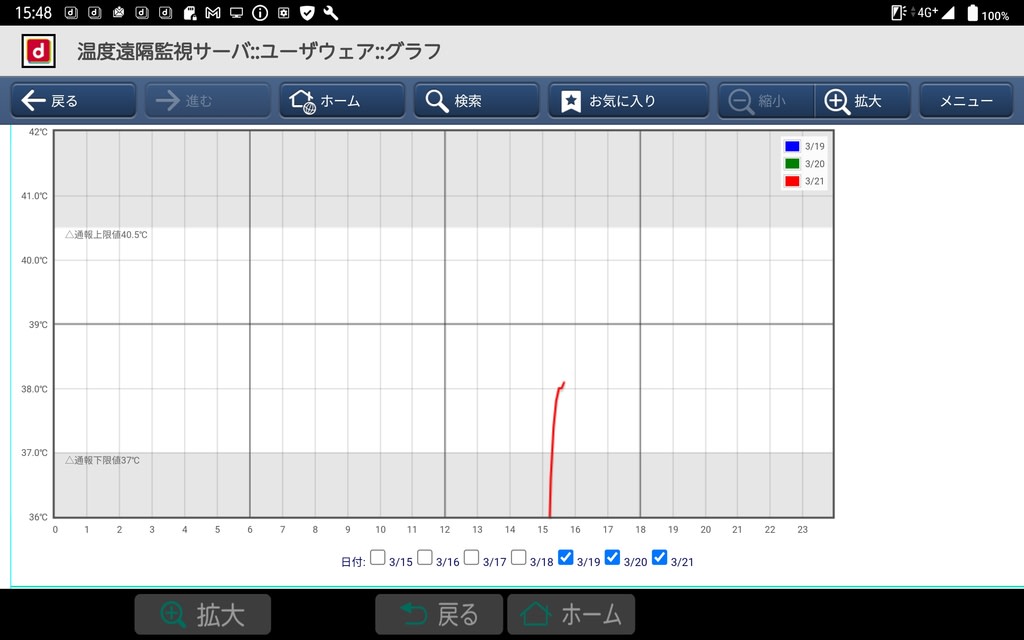Tap the info circle icon in status bar
Screen dimensions: 1024x640
260,12
